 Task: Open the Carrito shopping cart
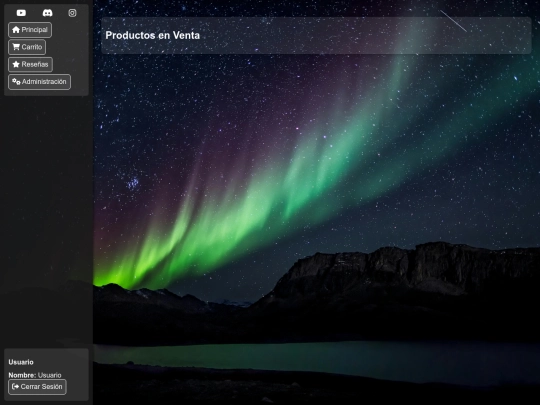tap(27, 47)
